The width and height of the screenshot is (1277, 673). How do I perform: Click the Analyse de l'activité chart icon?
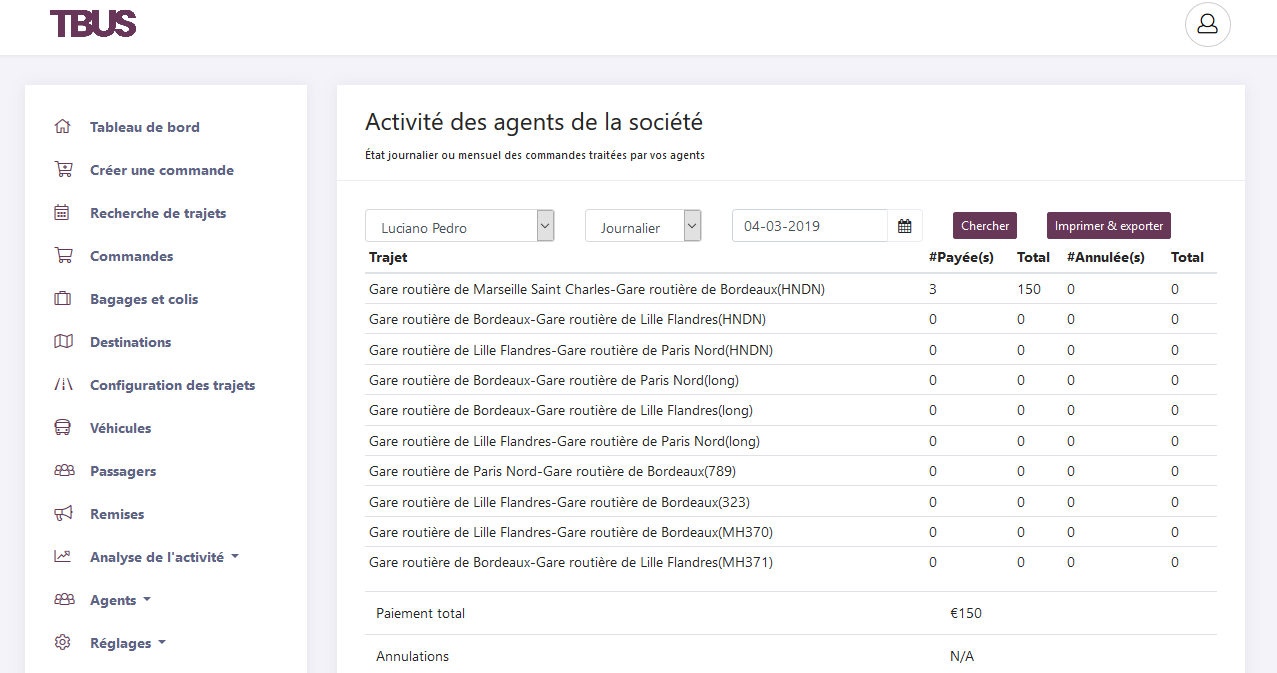tap(62, 556)
